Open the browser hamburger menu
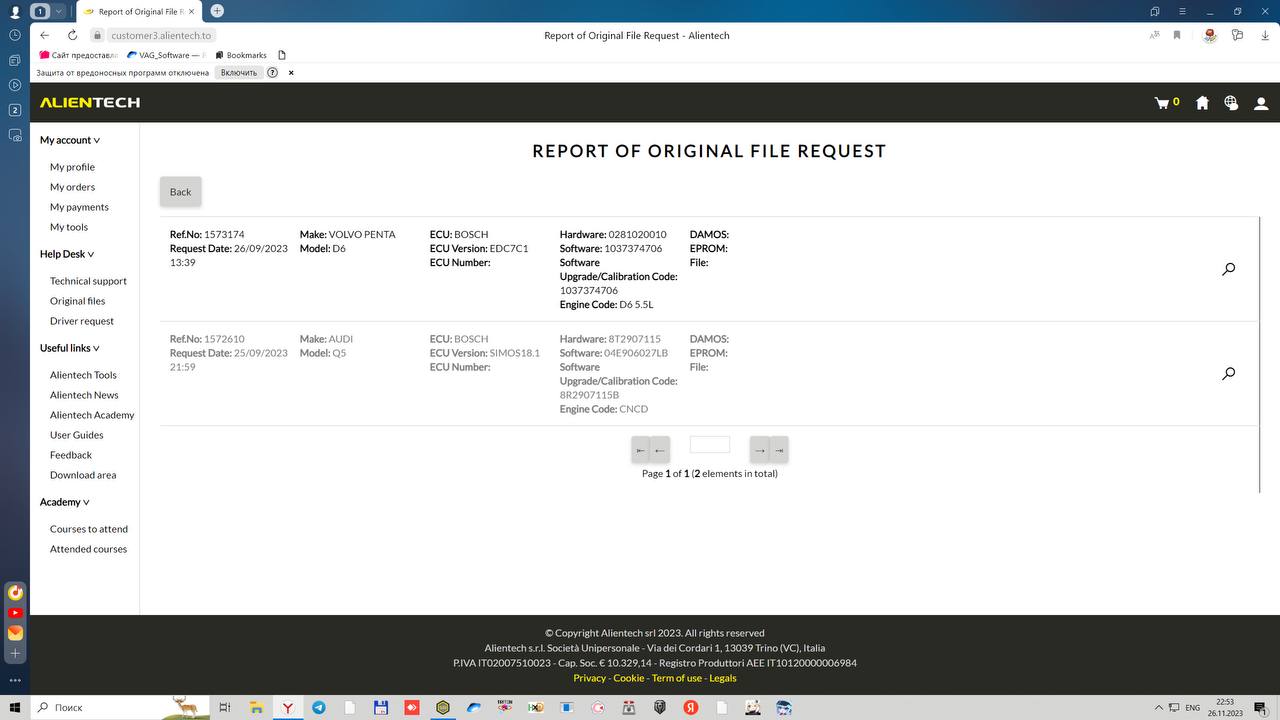Viewport: 1280px width, 720px height. point(1182,11)
